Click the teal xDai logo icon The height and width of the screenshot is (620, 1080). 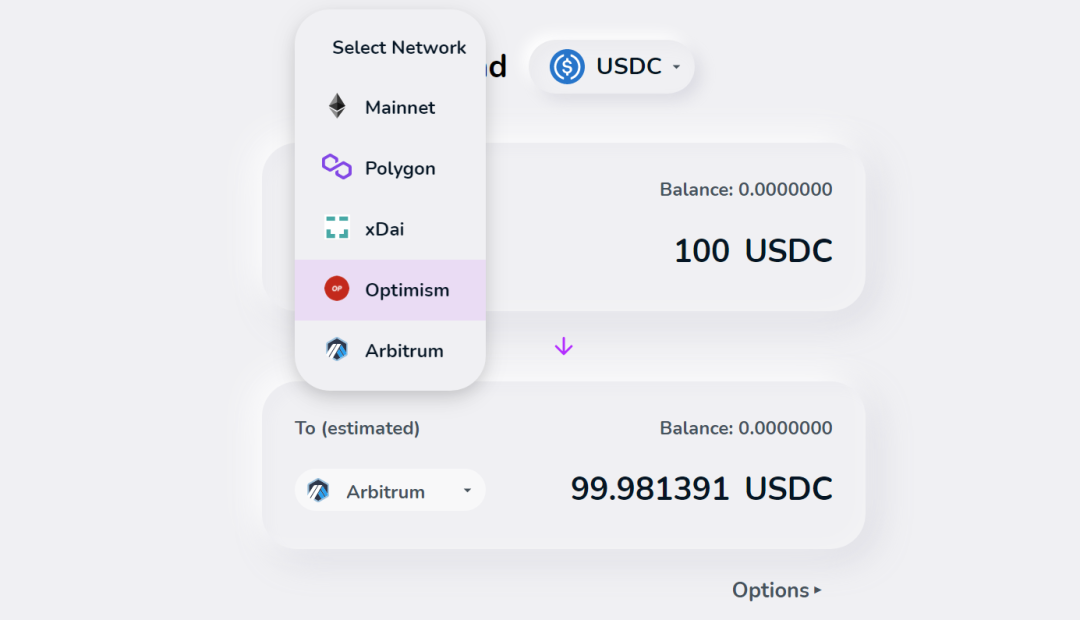pyautogui.click(x=337, y=227)
